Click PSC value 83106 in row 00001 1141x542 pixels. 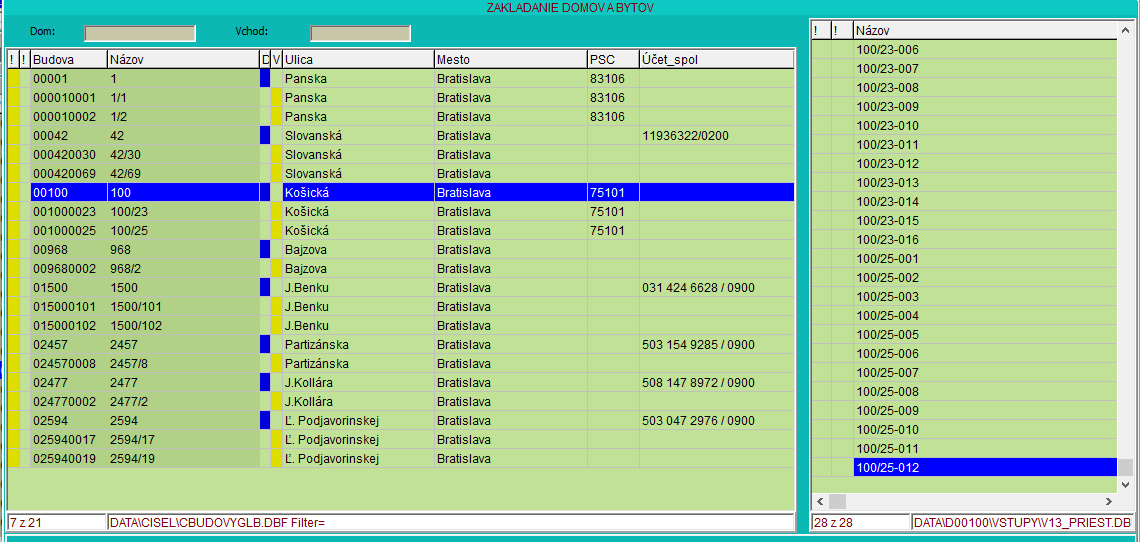607,79
